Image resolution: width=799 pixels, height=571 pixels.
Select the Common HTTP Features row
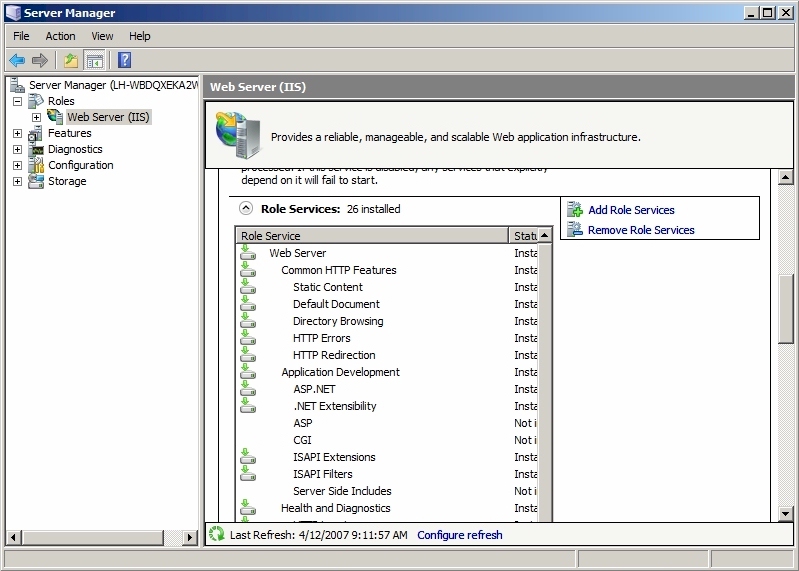[x=387, y=270]
